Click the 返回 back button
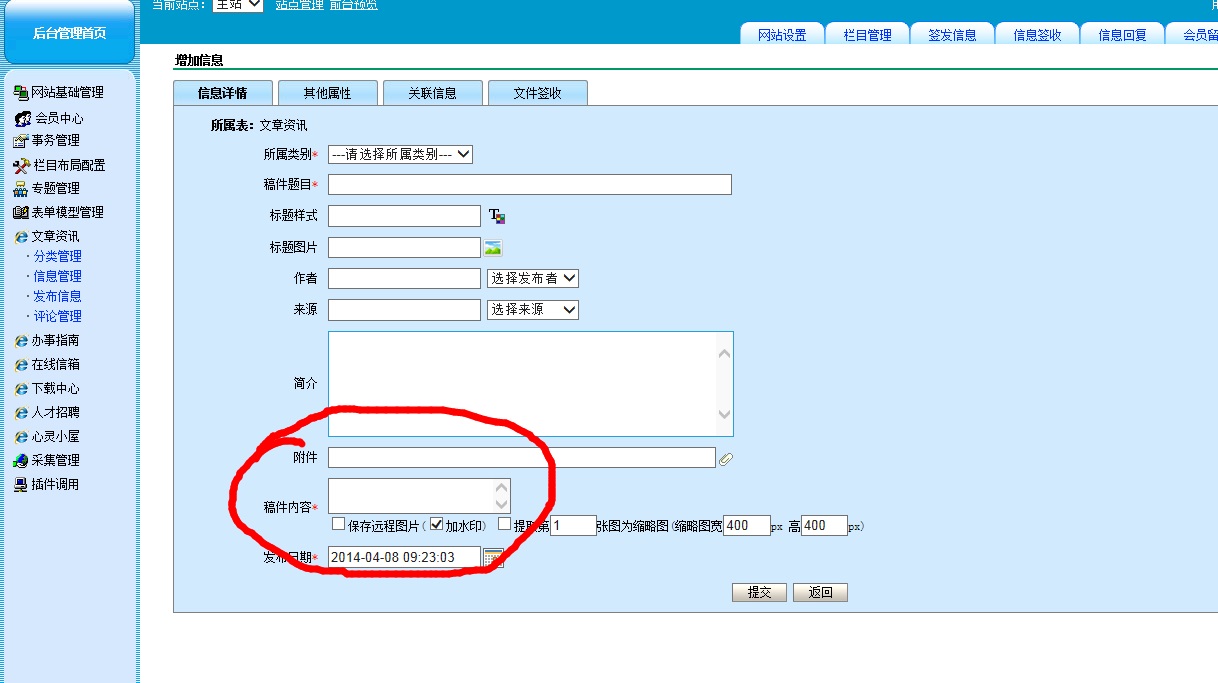This screenshot has width=1218, height=683. (x=820, y=592)
